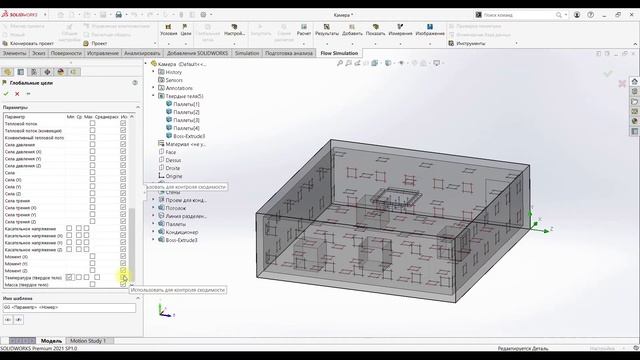The width and height of the screenshot is (640, 360).
Task: Switch to the Поверхности tab
Action: click(x=66, y=53)
